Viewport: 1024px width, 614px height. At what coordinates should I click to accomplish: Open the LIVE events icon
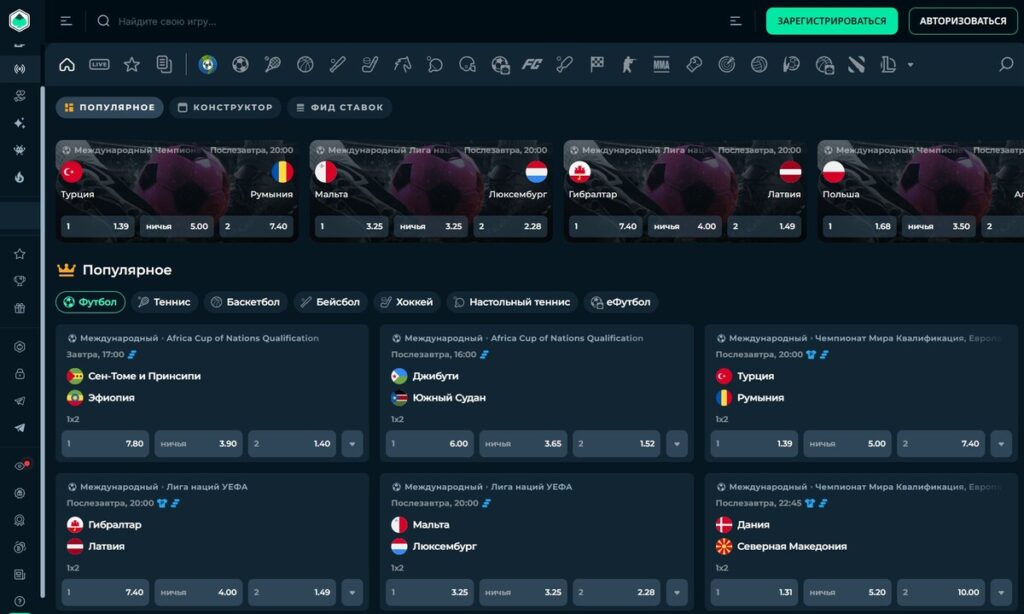click(99, 64)
